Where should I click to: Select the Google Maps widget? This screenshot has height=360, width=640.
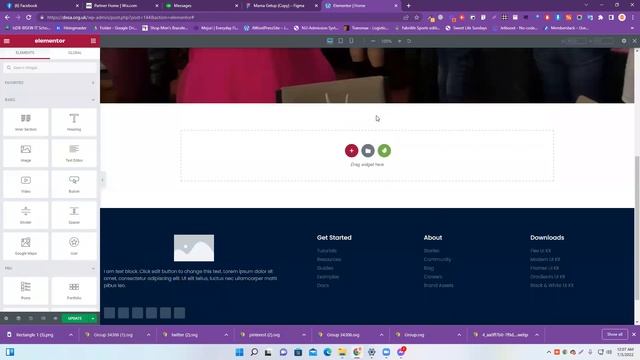[x=26, y=246]
